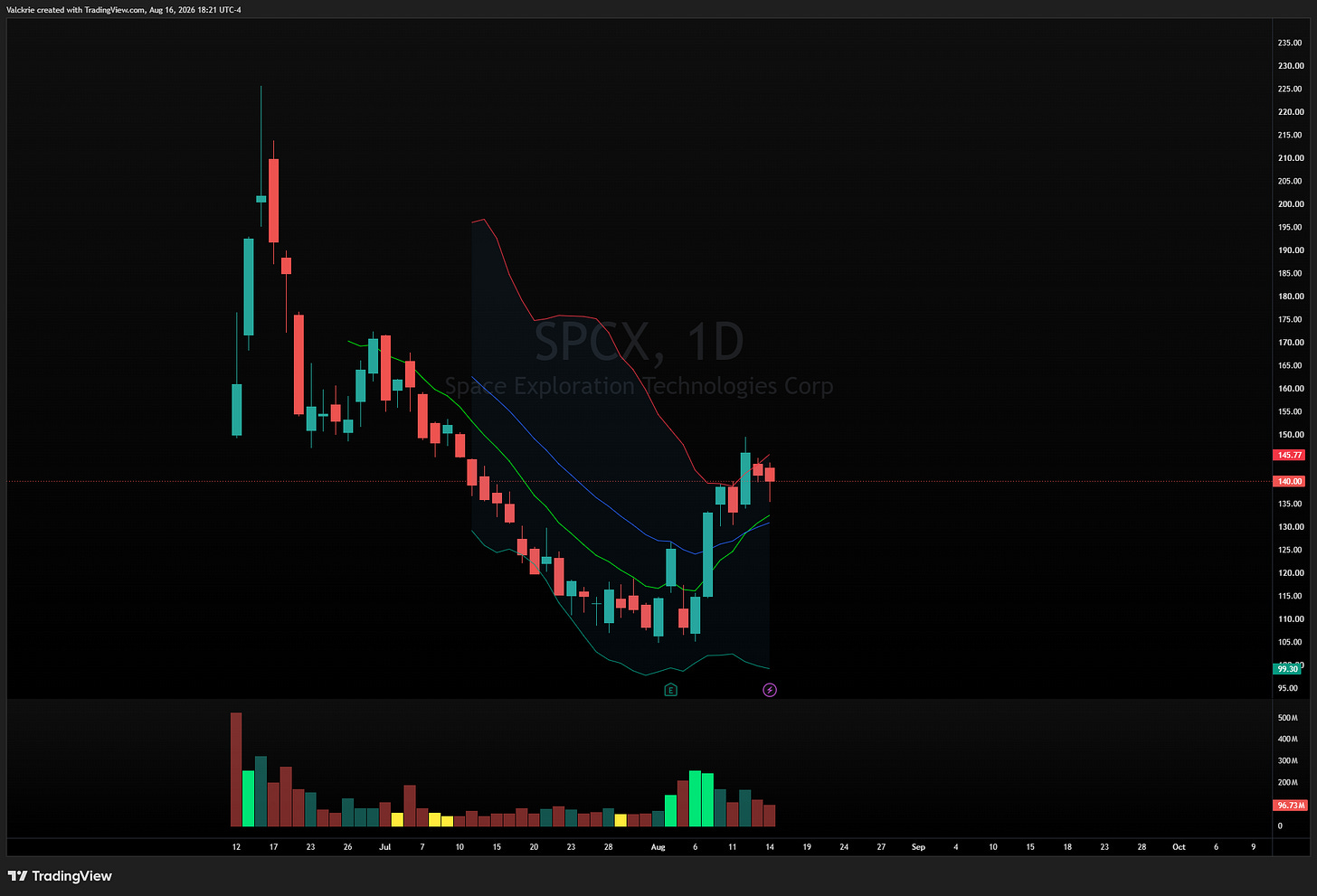Click the 500M volume axis label
Viewport: 1317px width, 896px height.
1287,718
